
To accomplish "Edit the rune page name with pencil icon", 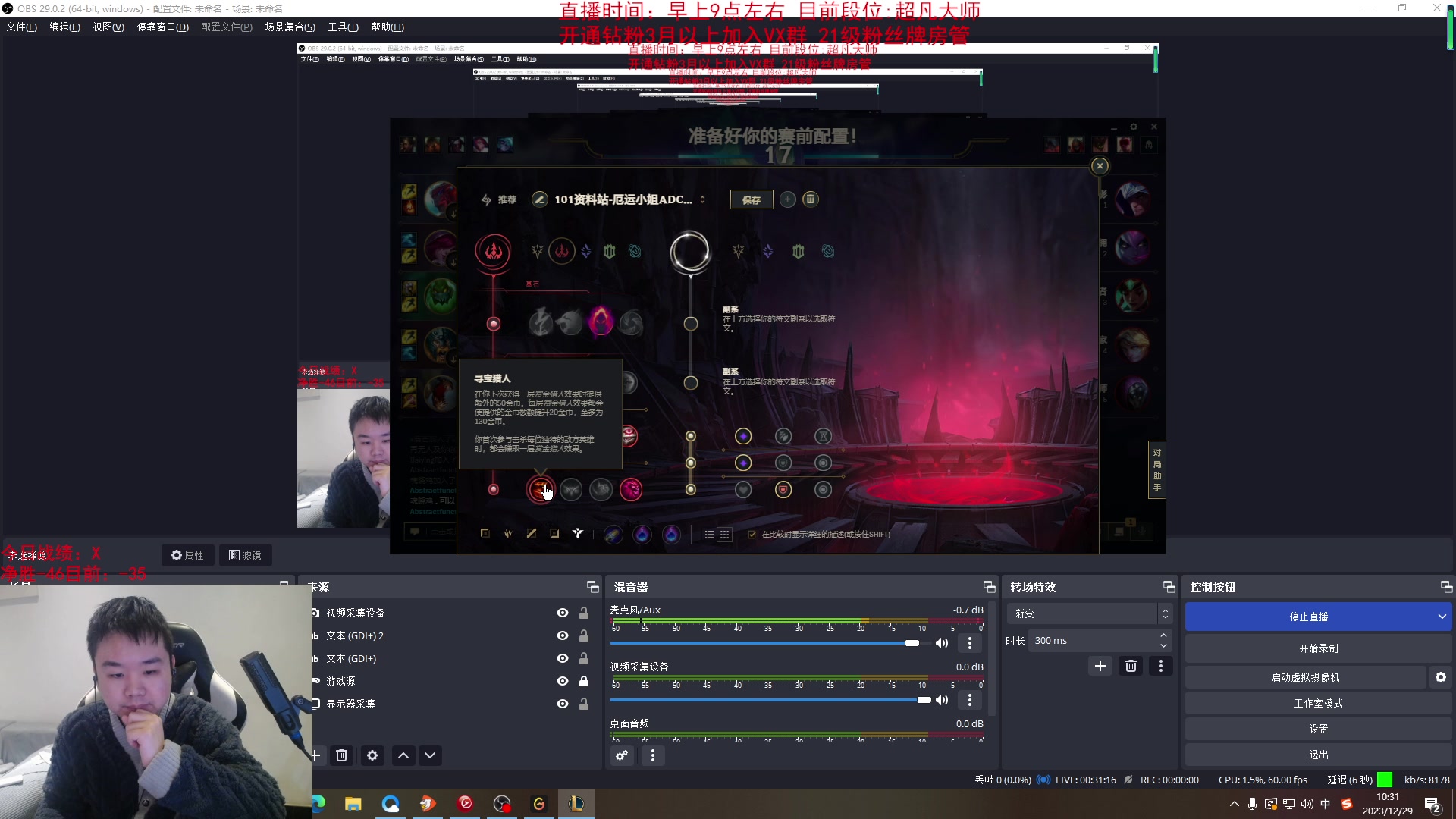I will coord(539,199).
